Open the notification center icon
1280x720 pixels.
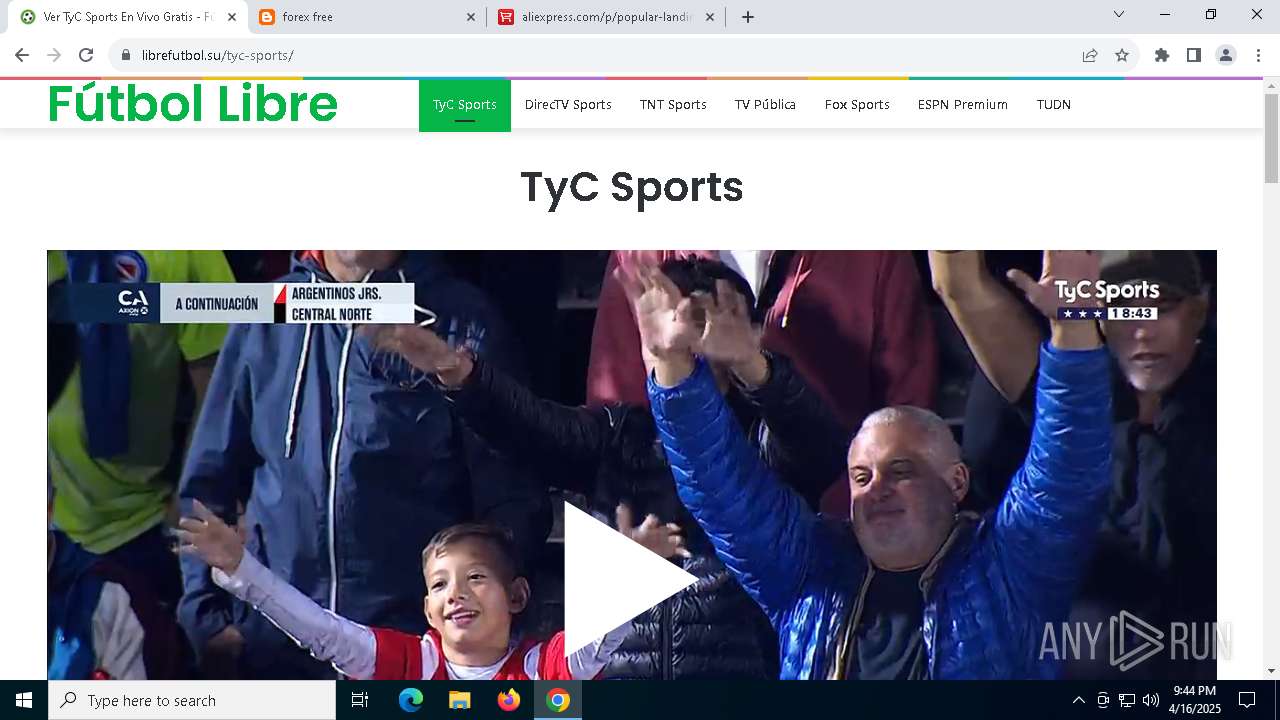[1247, 700]
